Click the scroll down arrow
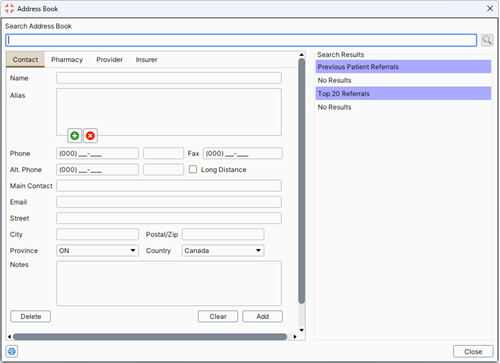500x363 pixels. tap(302, 330)
